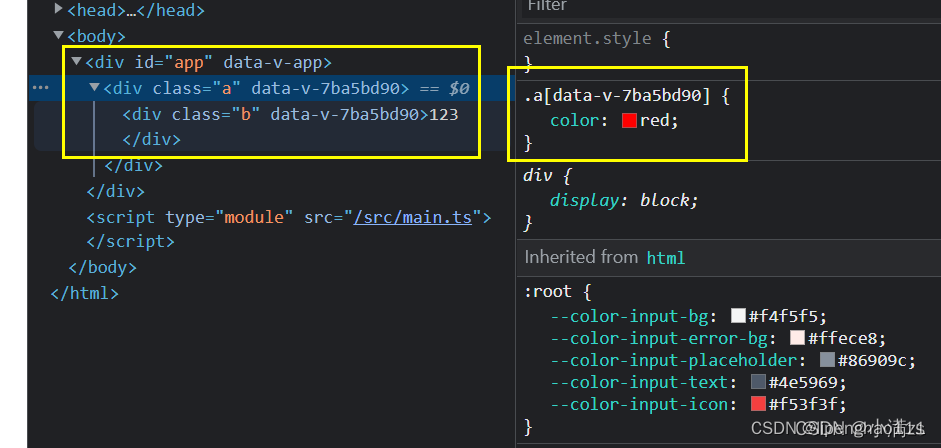Click the "module" type attribute value
The height and width of the screenshot is (448, 941).
click(x=253, y=217)
